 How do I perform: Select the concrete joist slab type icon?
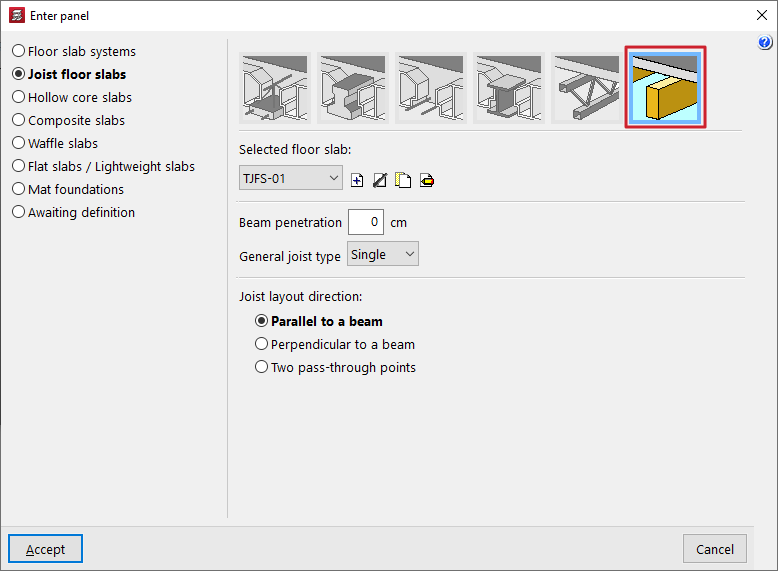point(274,87)
